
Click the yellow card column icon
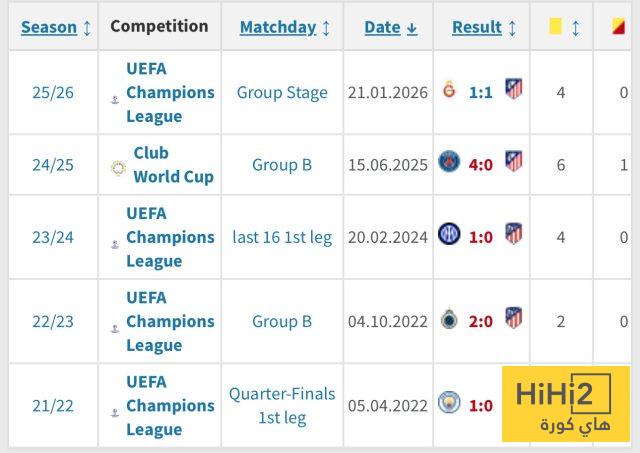pyautogui.click(x=555, y=27)
